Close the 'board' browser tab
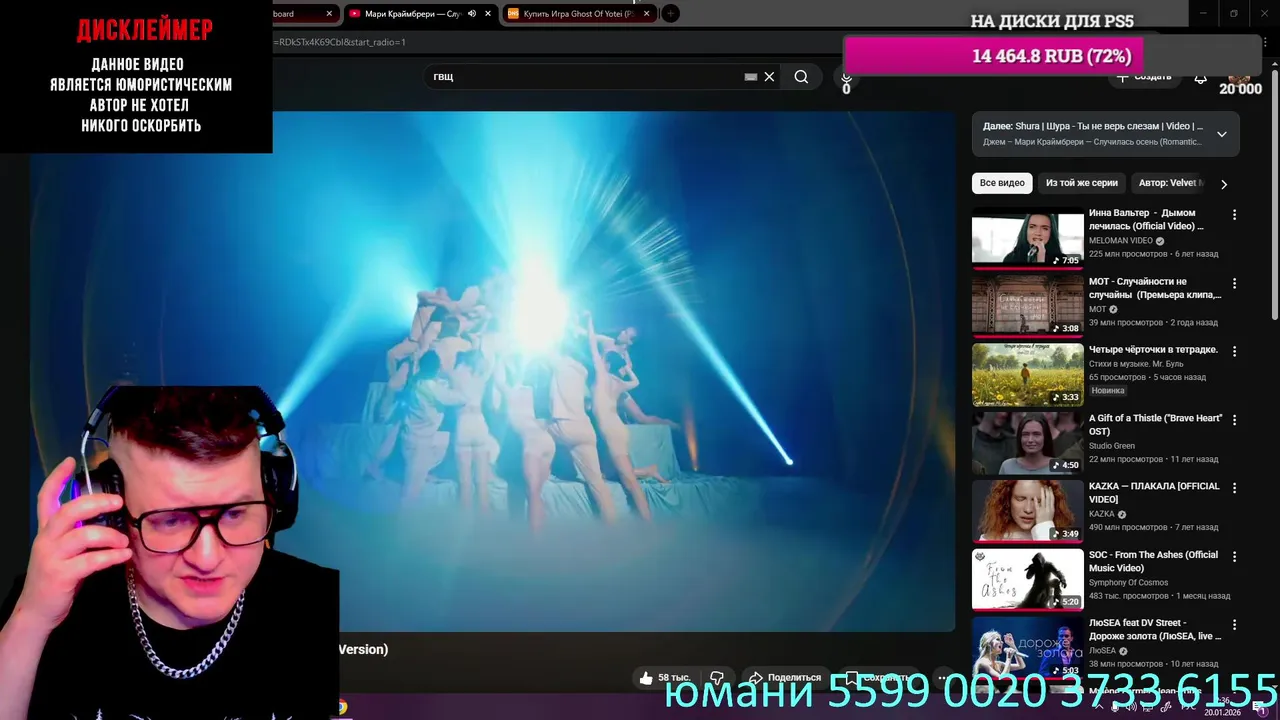 click(x=329, y=14)
